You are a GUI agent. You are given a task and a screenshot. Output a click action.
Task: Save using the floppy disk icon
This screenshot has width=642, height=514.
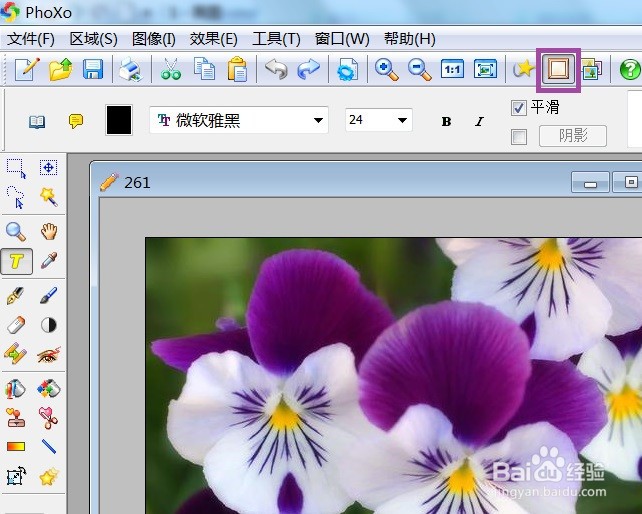pos(93,69)
